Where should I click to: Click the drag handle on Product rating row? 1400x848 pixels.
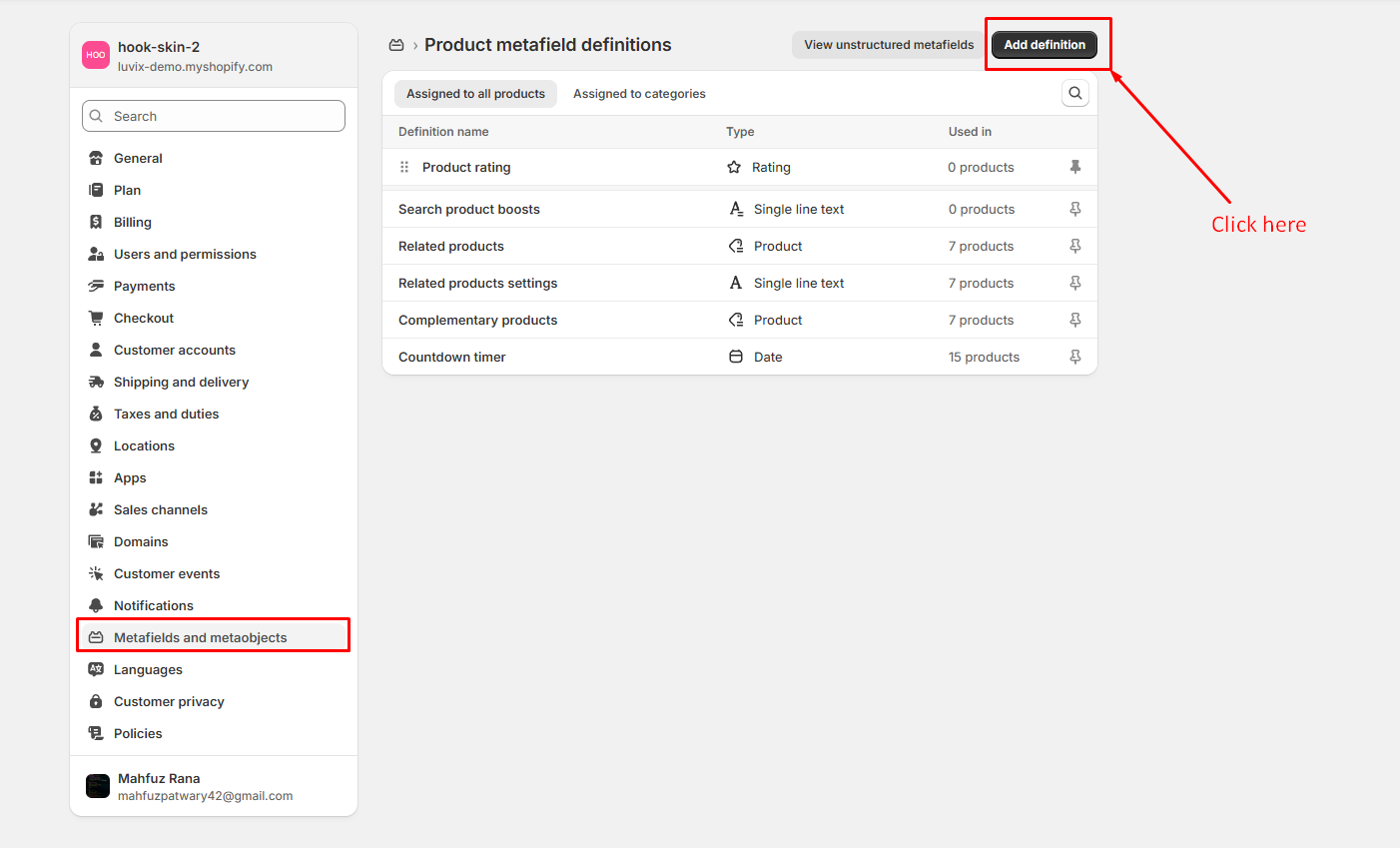[404, 167]
